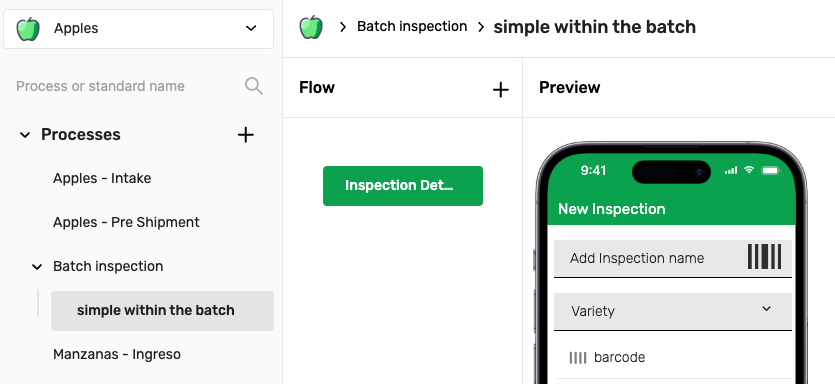Click the barcode field row in preview

[x=673, y=357]
